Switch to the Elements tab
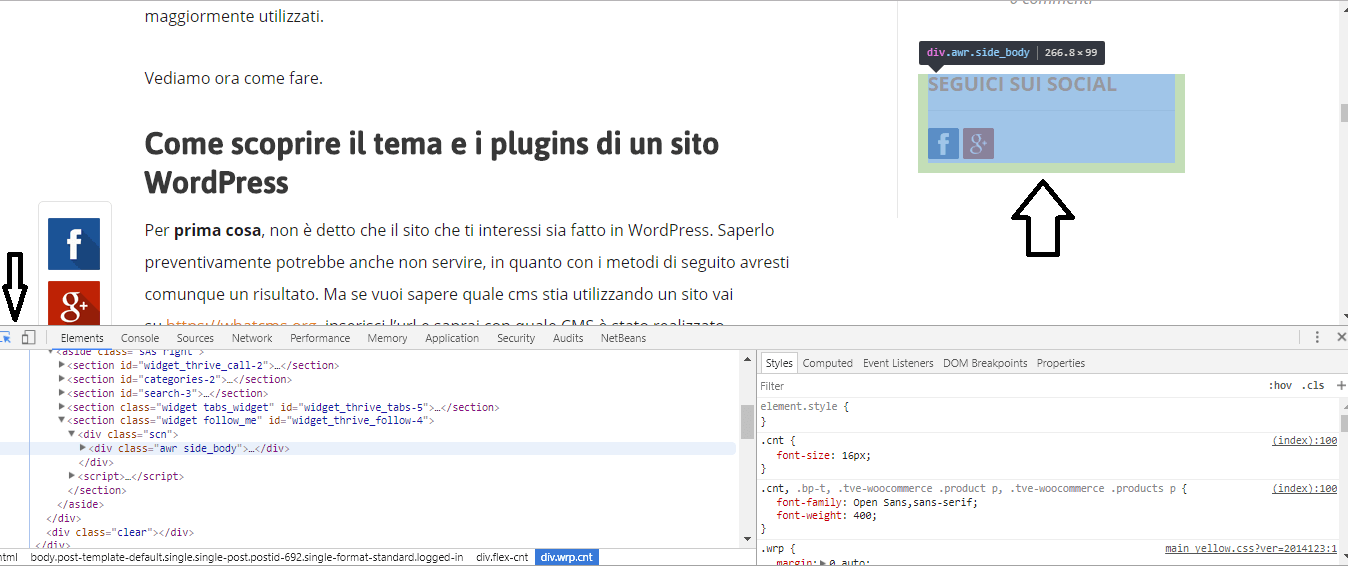Image resolution: width=1348 pixels, height=566 pixels. [x=82, y=338]
